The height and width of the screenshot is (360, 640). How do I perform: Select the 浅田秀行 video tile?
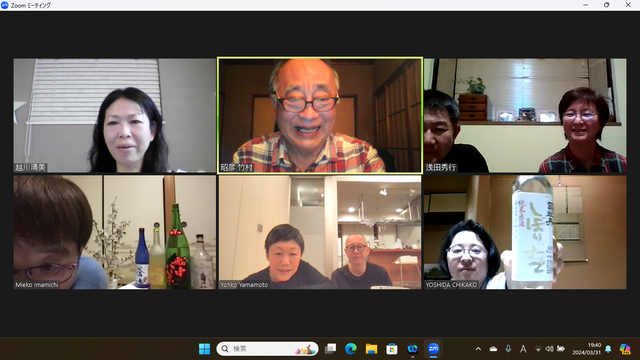[x=525, y=116]
